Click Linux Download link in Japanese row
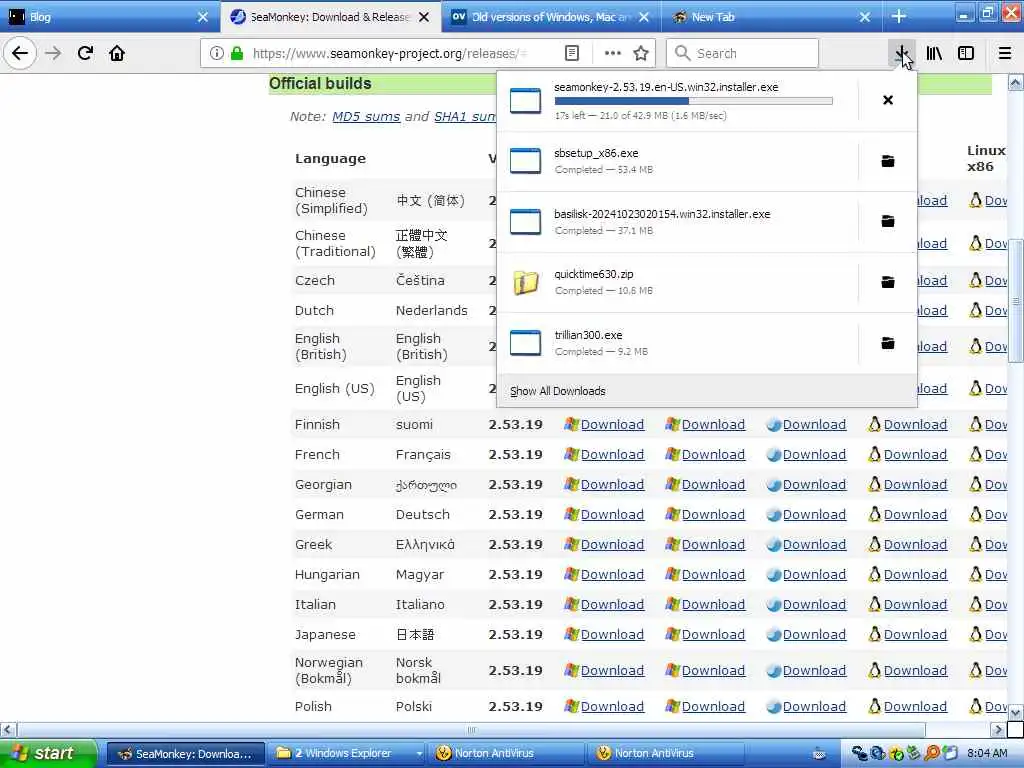The width and height of the screenshot is (1024, 768). click(x=915, y=634)
